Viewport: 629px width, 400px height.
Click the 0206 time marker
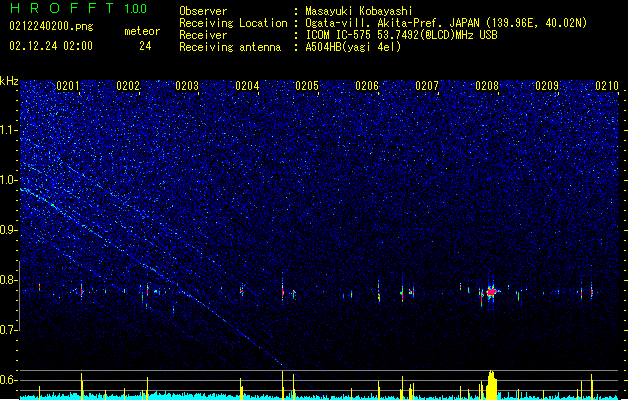tap(367, 86)
